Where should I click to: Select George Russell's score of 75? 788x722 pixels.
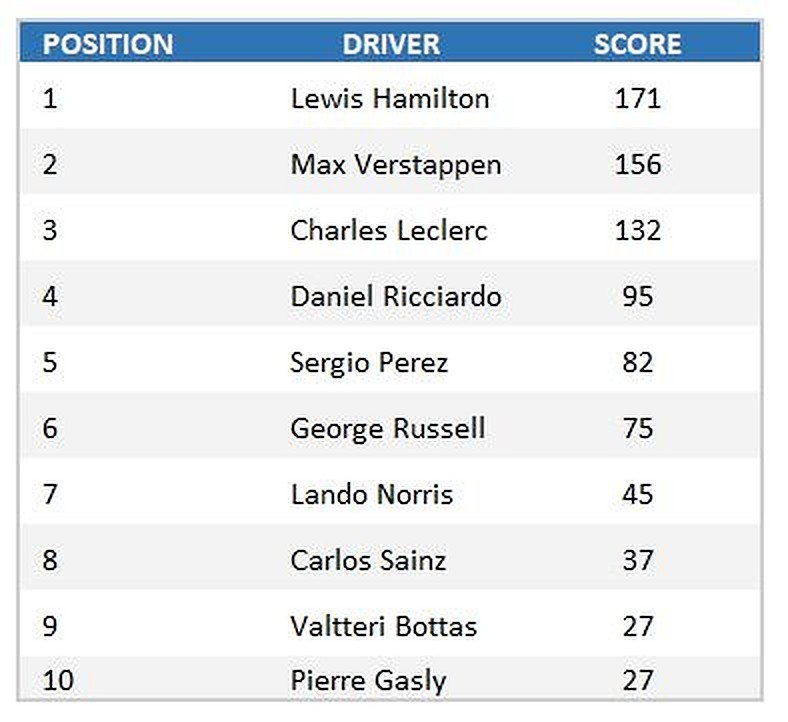pyautogui.click(x=638, y=429)
